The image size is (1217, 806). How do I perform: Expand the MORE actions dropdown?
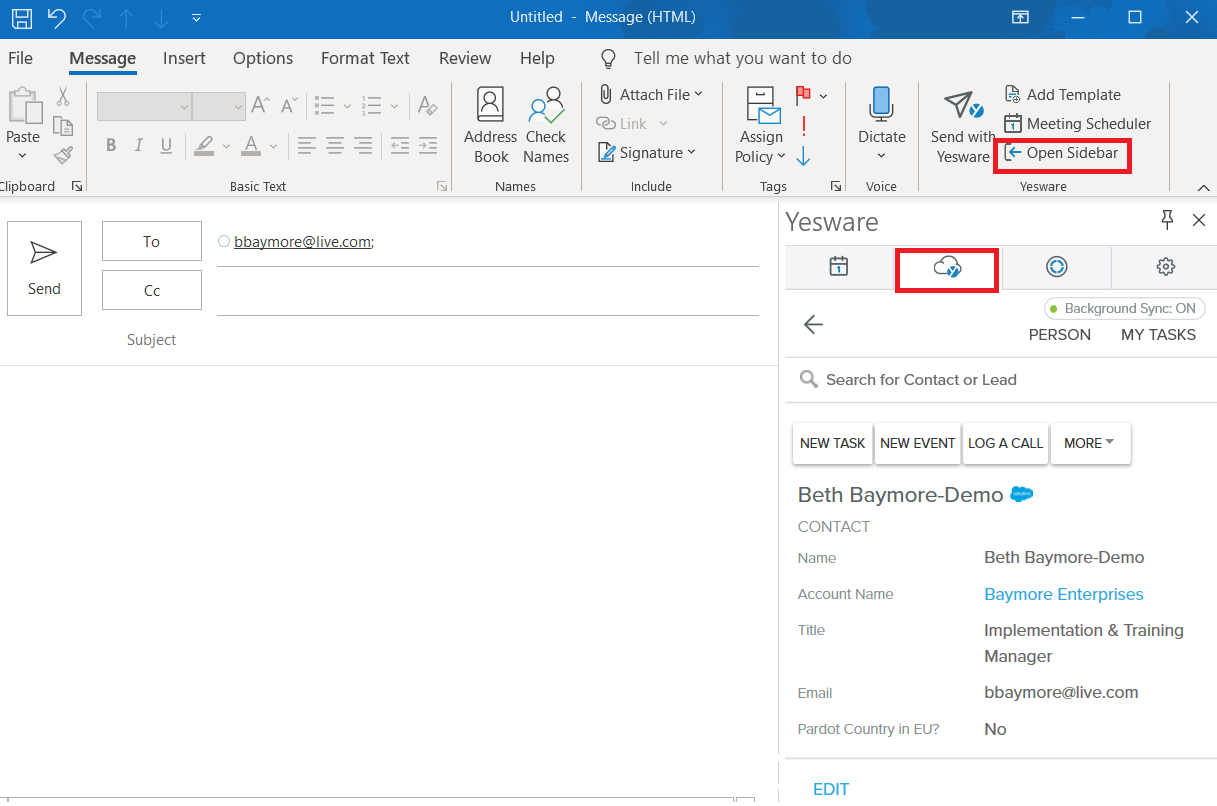(1090, 443)
